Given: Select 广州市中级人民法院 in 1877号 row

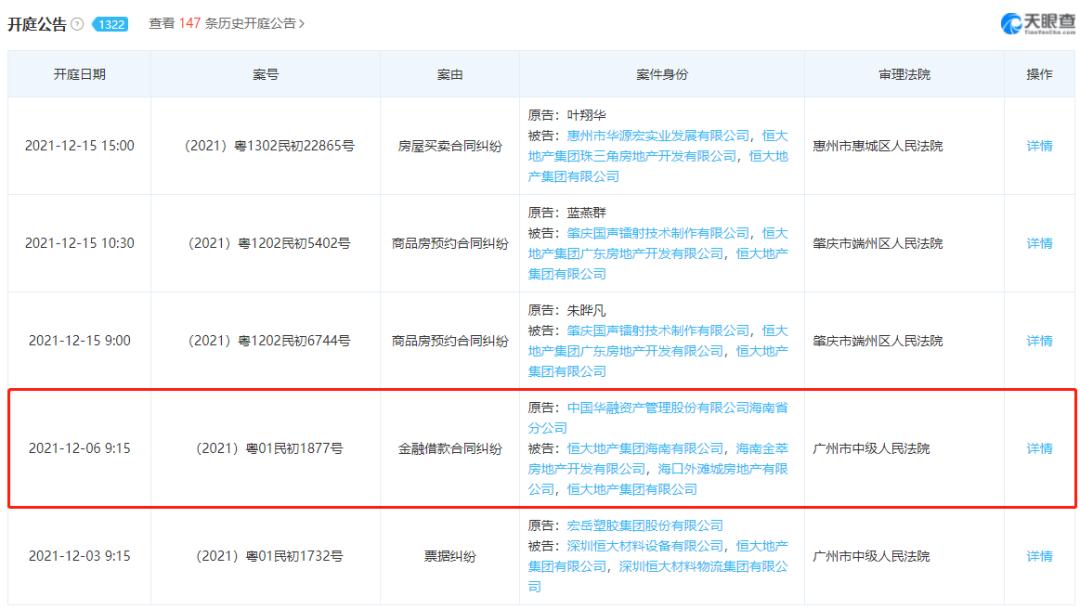Looking at the screenshot, I should tap(871, 448).
